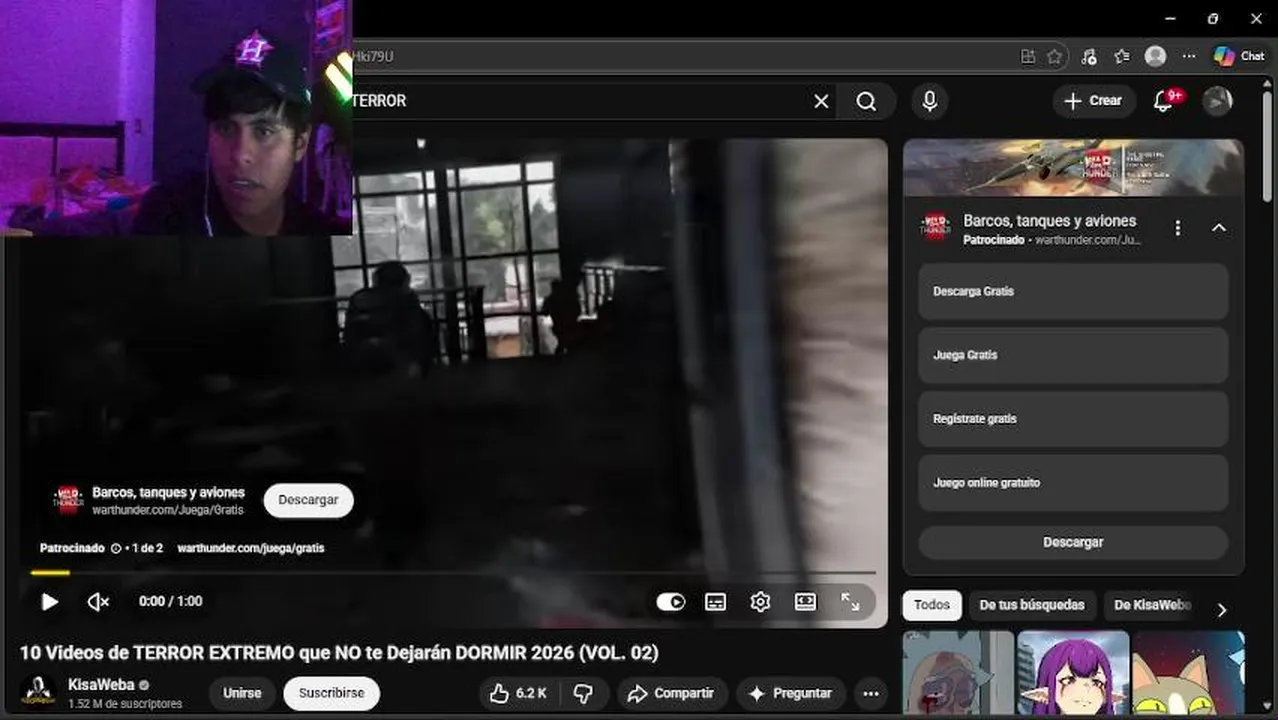The image size is (1278, 720).
Task: Open the Compartir share dialog
Action: (673, 693)
